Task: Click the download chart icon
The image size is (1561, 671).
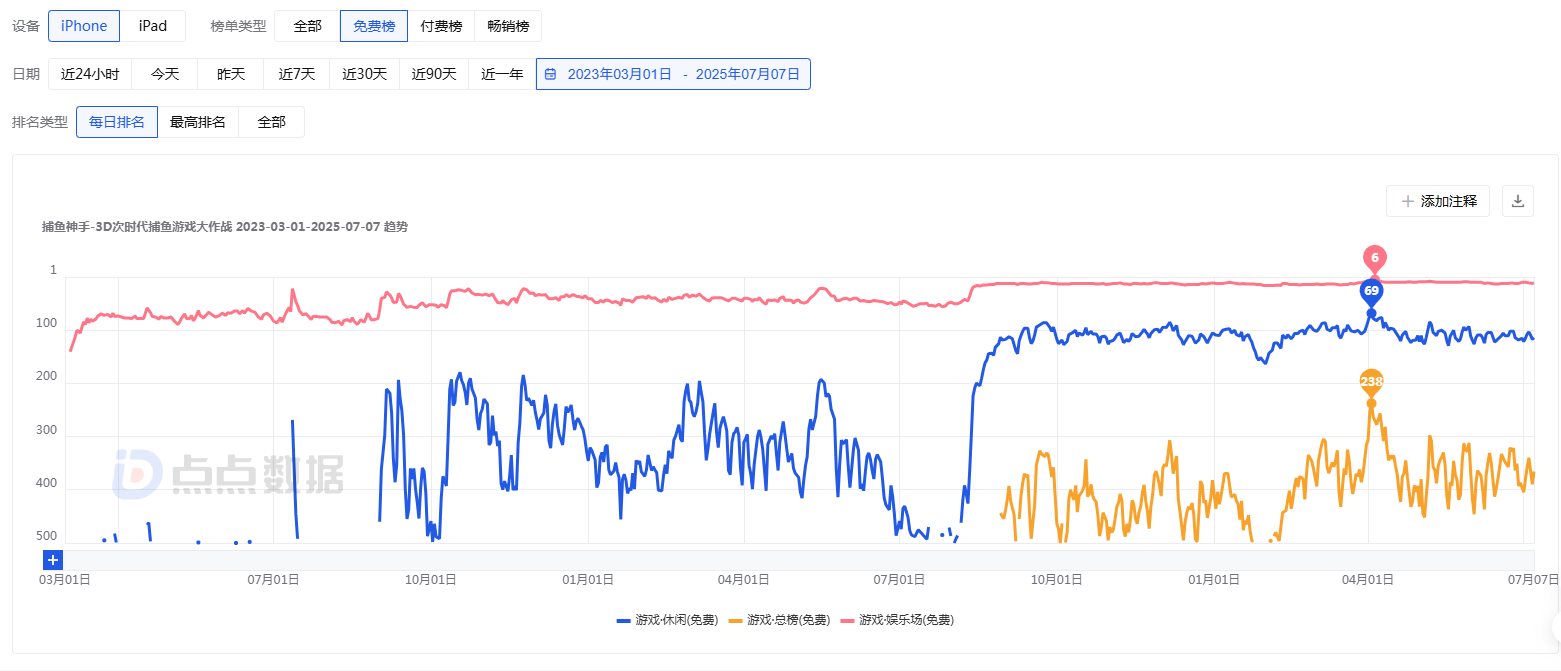Action: pos(1517,201)
